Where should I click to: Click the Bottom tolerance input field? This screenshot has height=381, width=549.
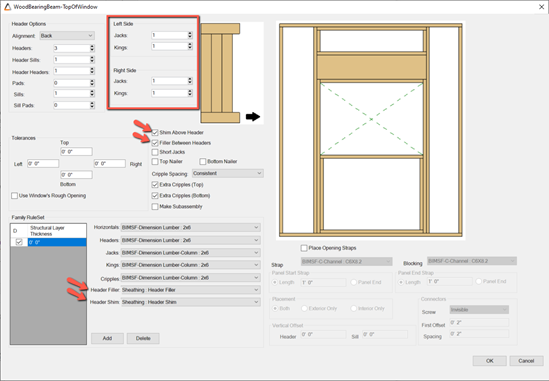click(76, 174)
